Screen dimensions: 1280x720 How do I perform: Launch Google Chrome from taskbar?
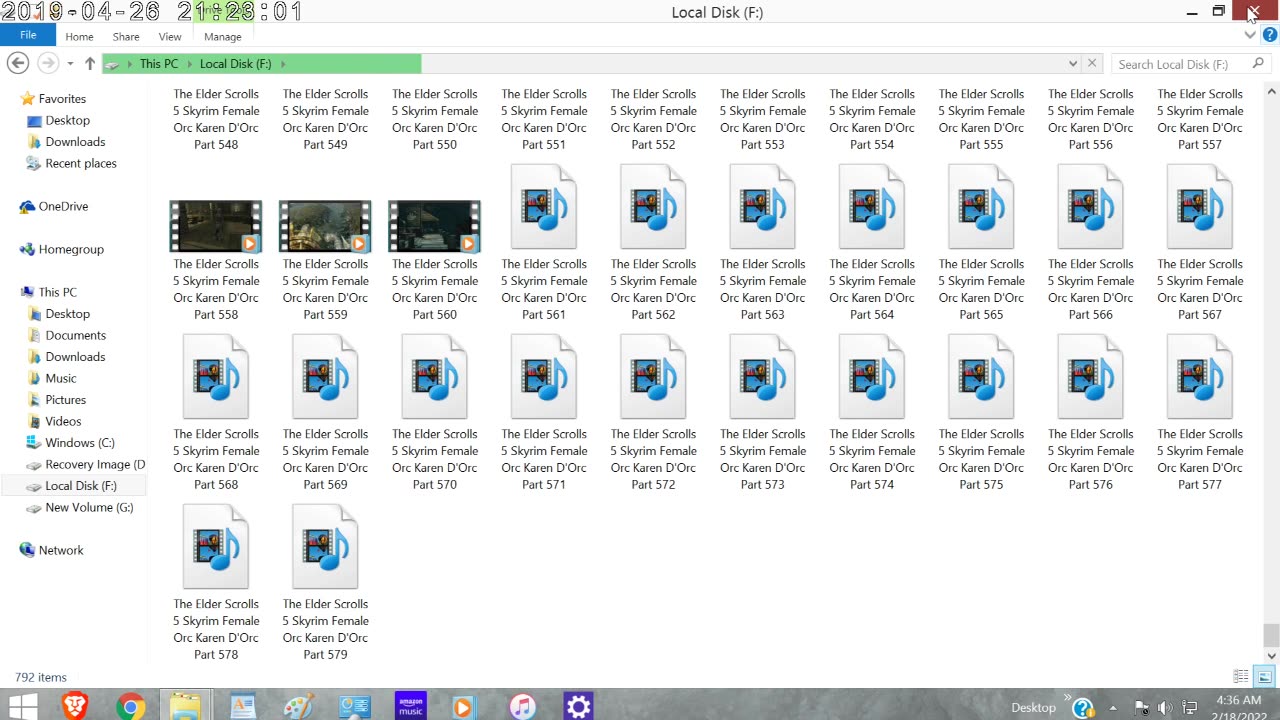pyautogui.click(x=130, y=707)
